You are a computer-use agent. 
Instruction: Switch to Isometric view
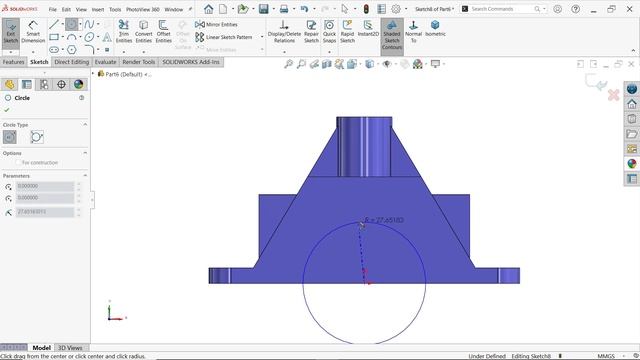click(x=435, y=29)
